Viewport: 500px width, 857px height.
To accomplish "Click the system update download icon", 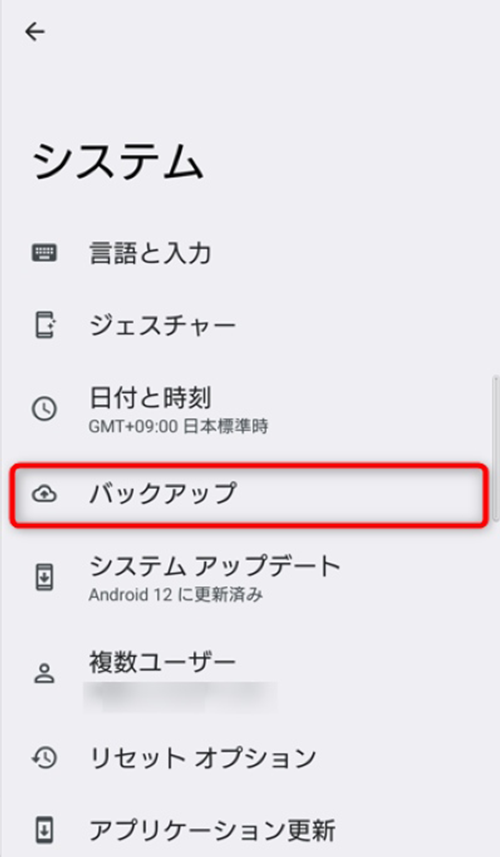I will (44, 578).
